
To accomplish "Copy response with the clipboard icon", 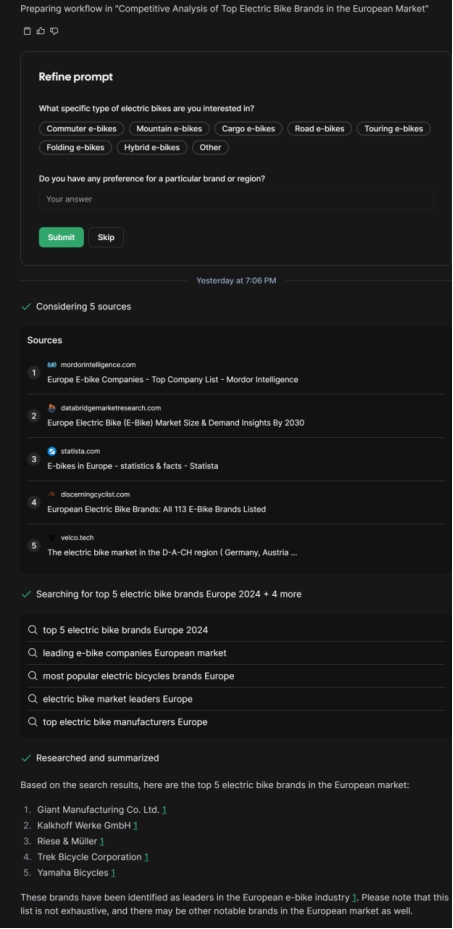I will click(x=27, y=31).
